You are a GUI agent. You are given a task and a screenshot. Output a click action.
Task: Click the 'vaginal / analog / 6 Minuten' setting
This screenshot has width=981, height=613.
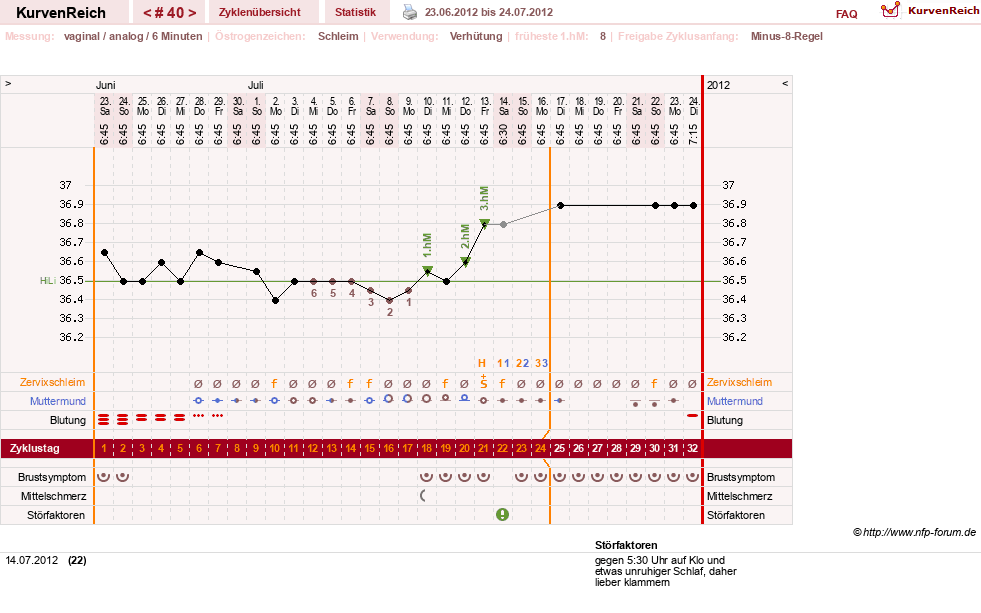click(133, 36)
